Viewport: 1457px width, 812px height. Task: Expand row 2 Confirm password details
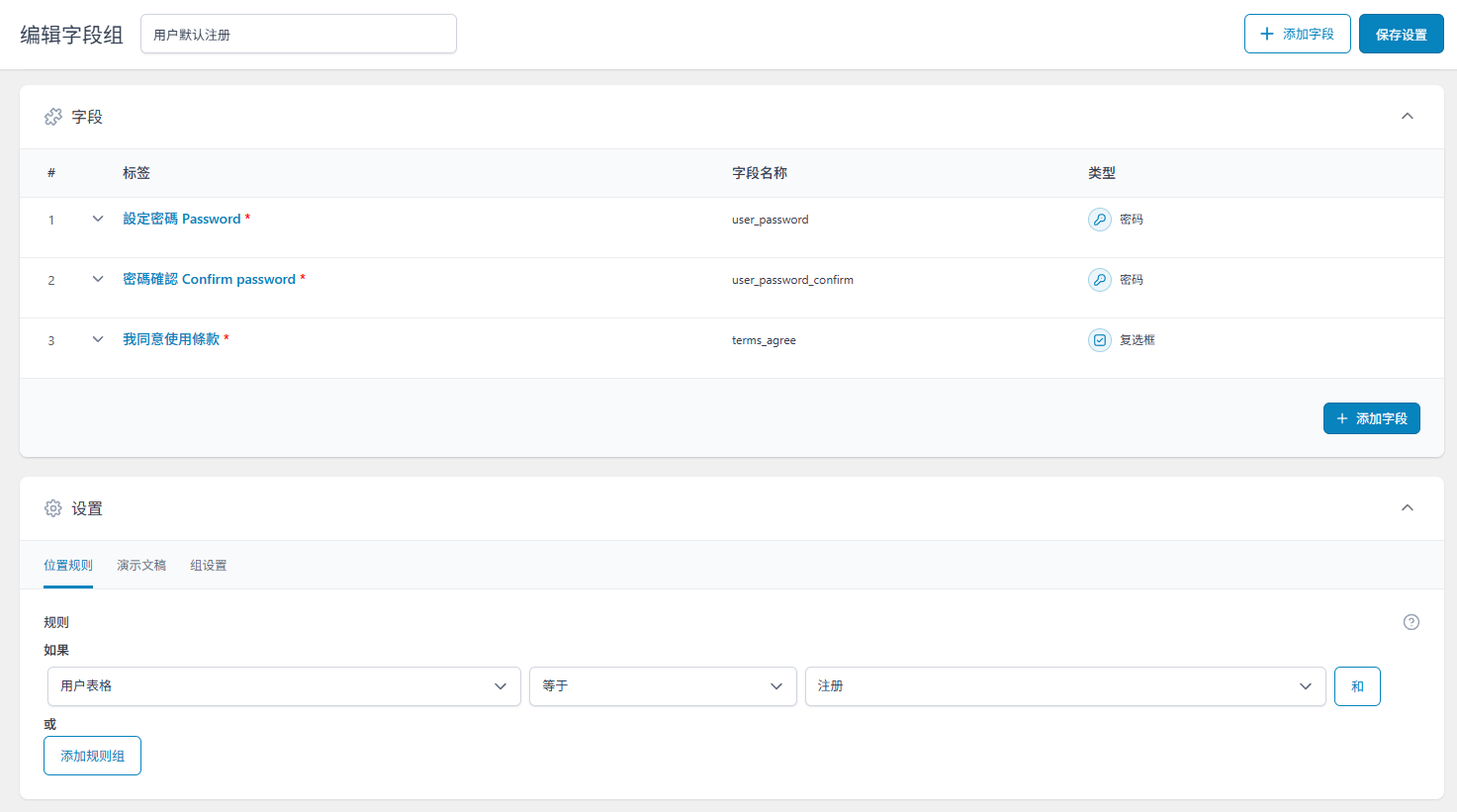(98, 279)
